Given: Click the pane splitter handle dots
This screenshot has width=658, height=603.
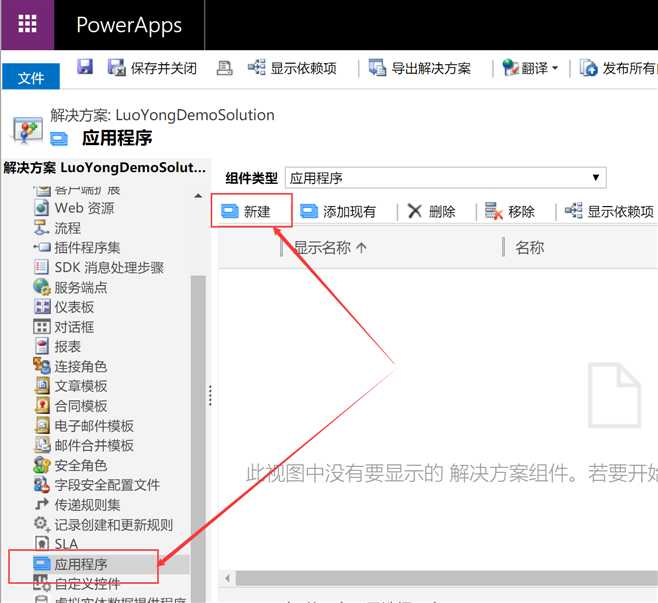Looking at the screenshot, I should 210,395.
